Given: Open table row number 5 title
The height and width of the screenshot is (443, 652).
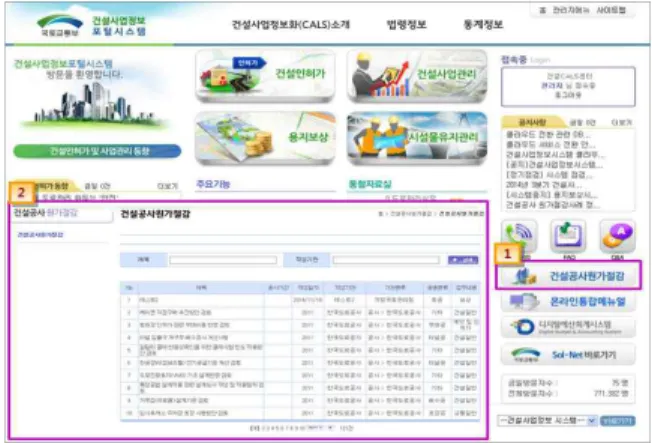Looking at the screenshot, I should coord(201,350).
